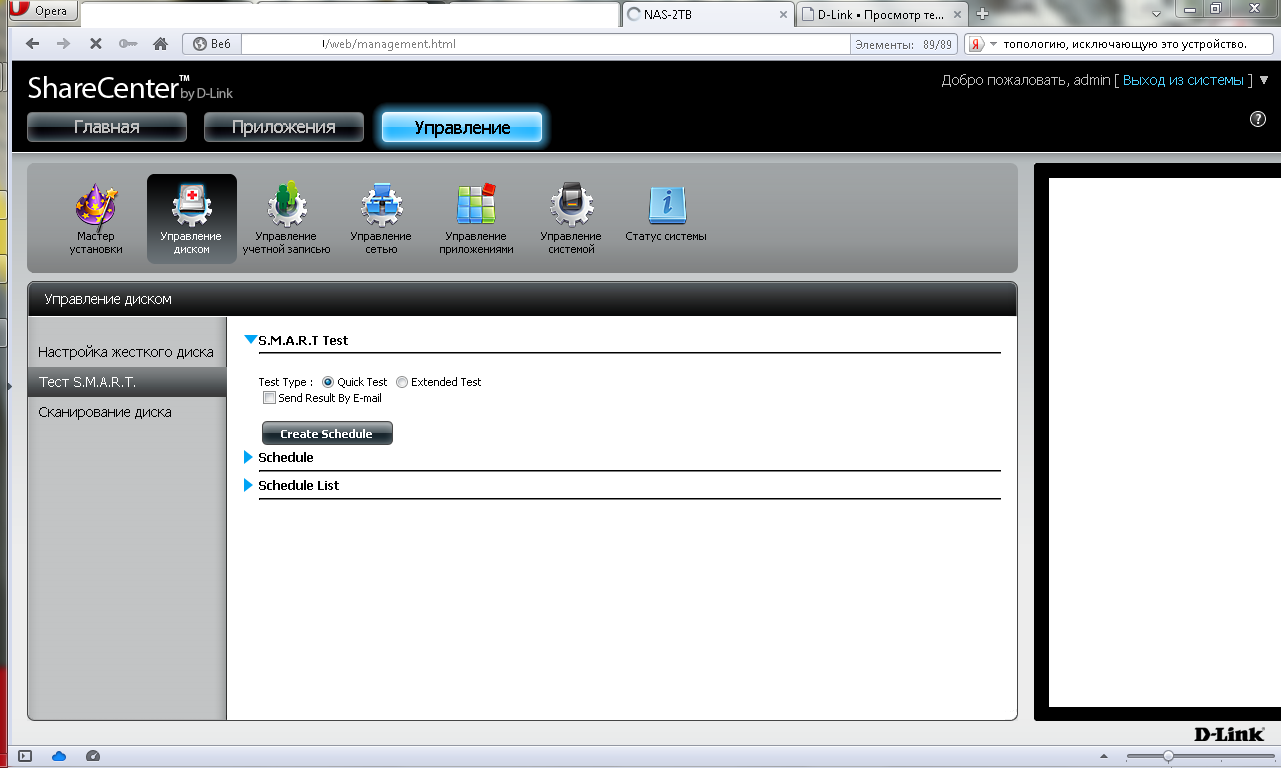Click the Create Schedule button

tap(327, 434)
